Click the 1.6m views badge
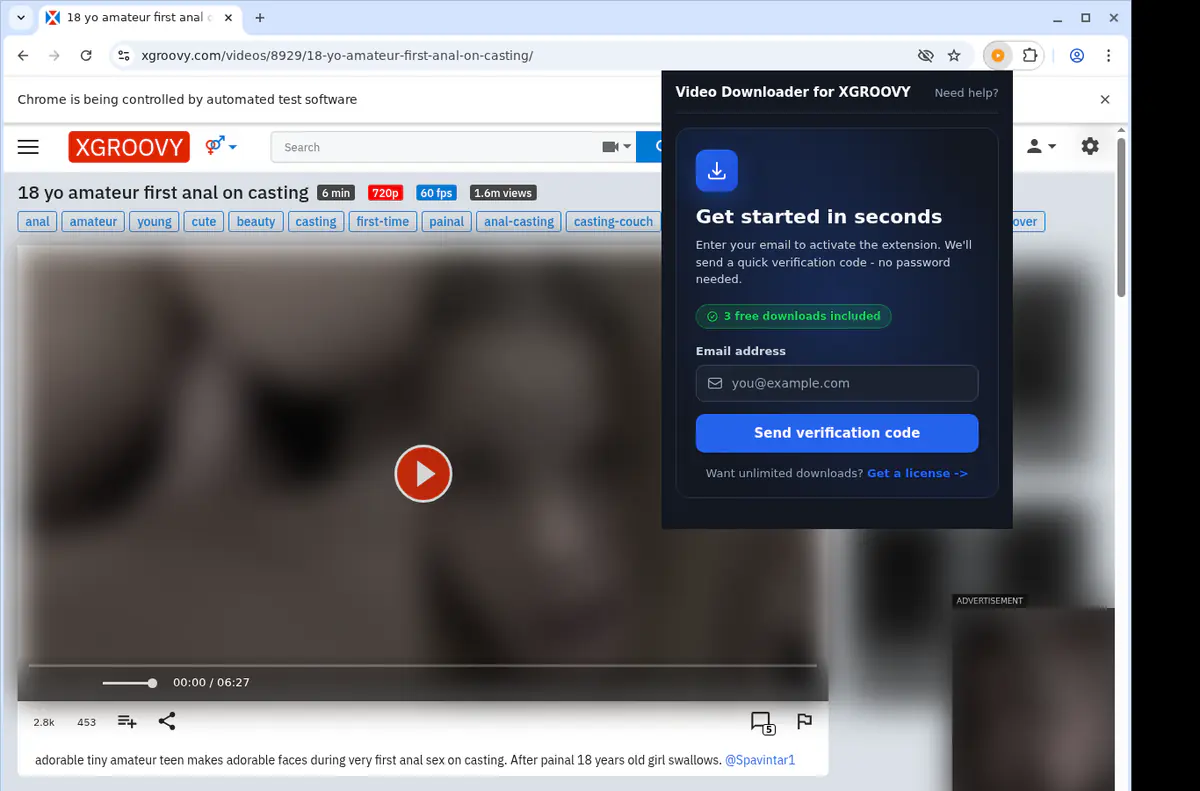The width and height of the screenshot is (1200, 791). tap(503, 193)
